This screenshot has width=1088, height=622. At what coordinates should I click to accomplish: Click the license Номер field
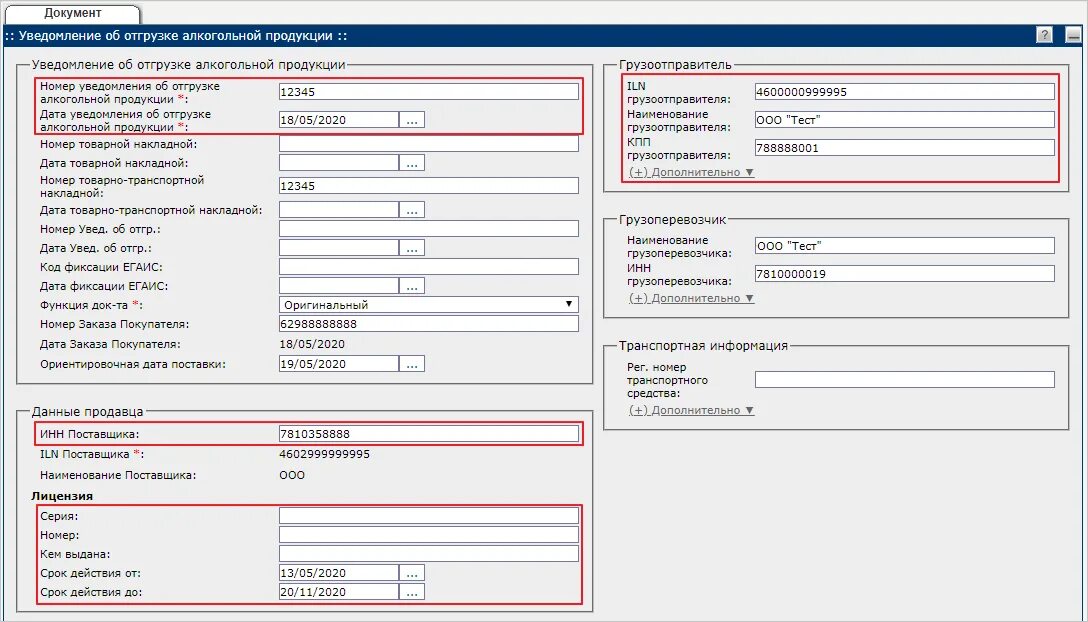pyautogui.click(x=429, y=535)
